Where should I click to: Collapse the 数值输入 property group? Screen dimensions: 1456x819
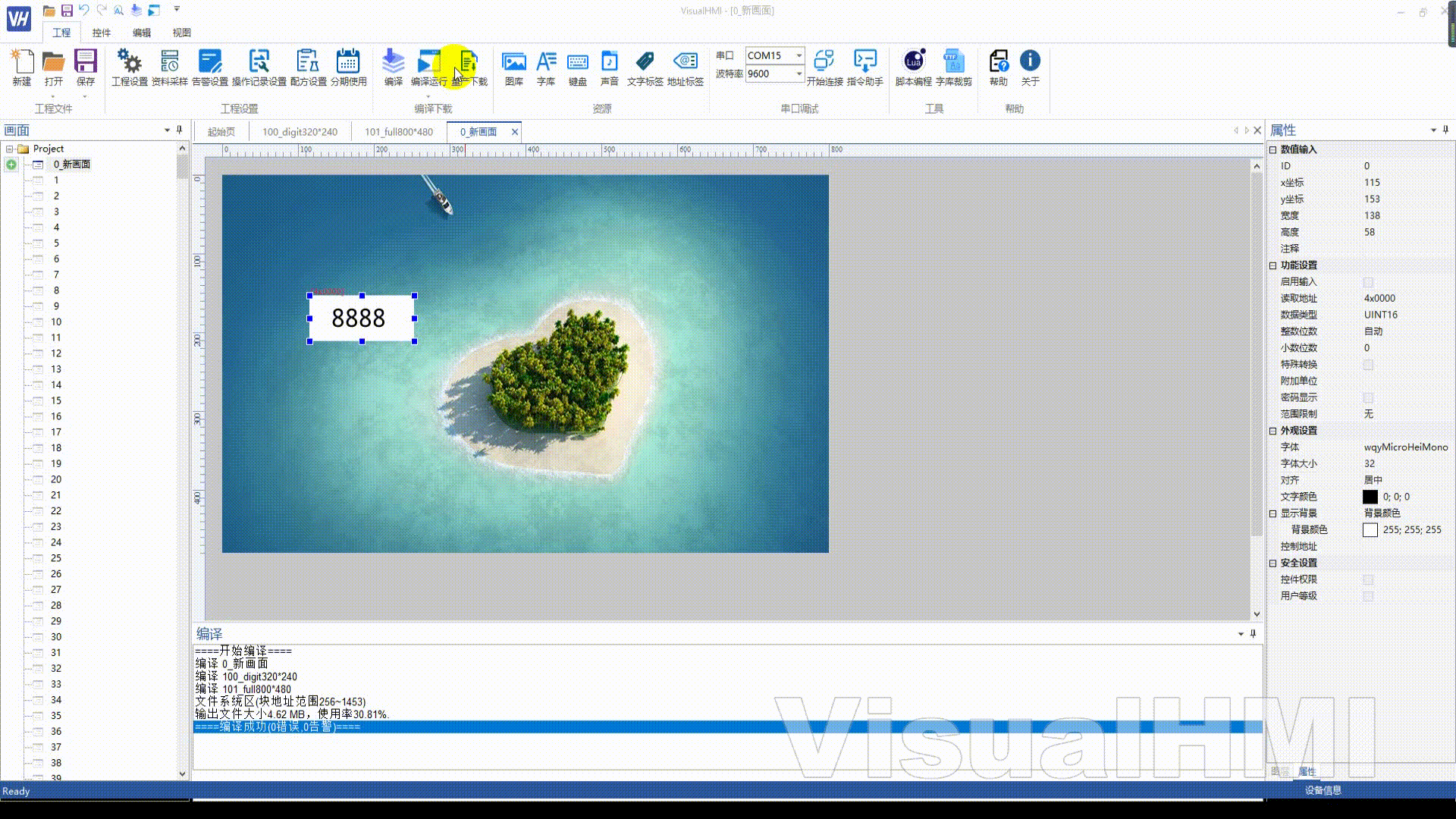pyautogui.click(x=1273, y=149)
